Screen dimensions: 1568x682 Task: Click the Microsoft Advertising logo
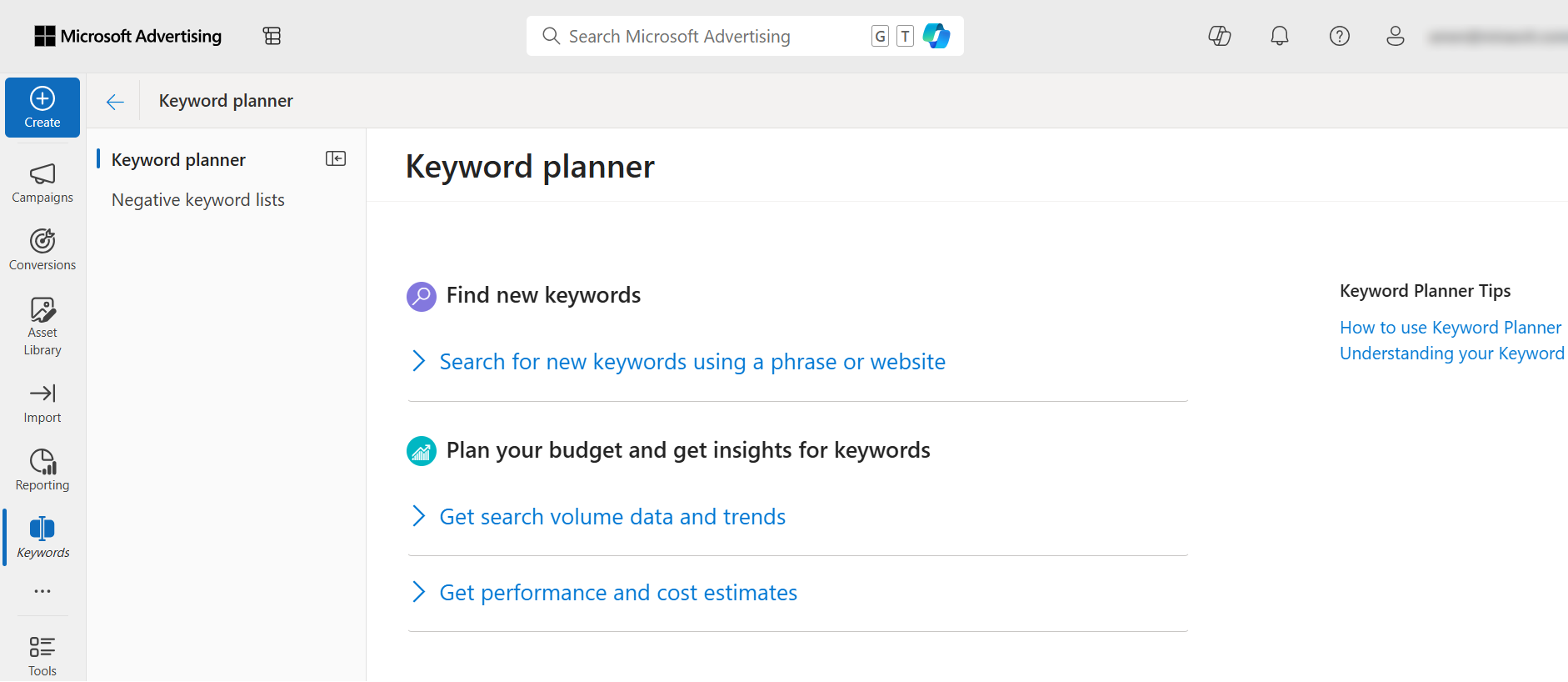pyautogui.click(x=128, y=36)
